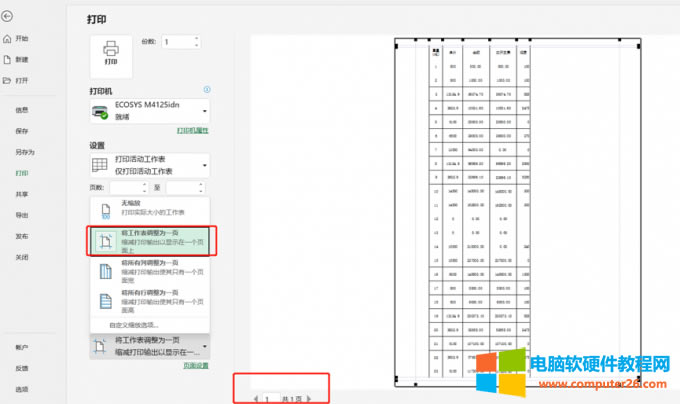Go to previous preview page arrow
The image size is (680, 404).
pyautogui.click(x=256, y=398)
